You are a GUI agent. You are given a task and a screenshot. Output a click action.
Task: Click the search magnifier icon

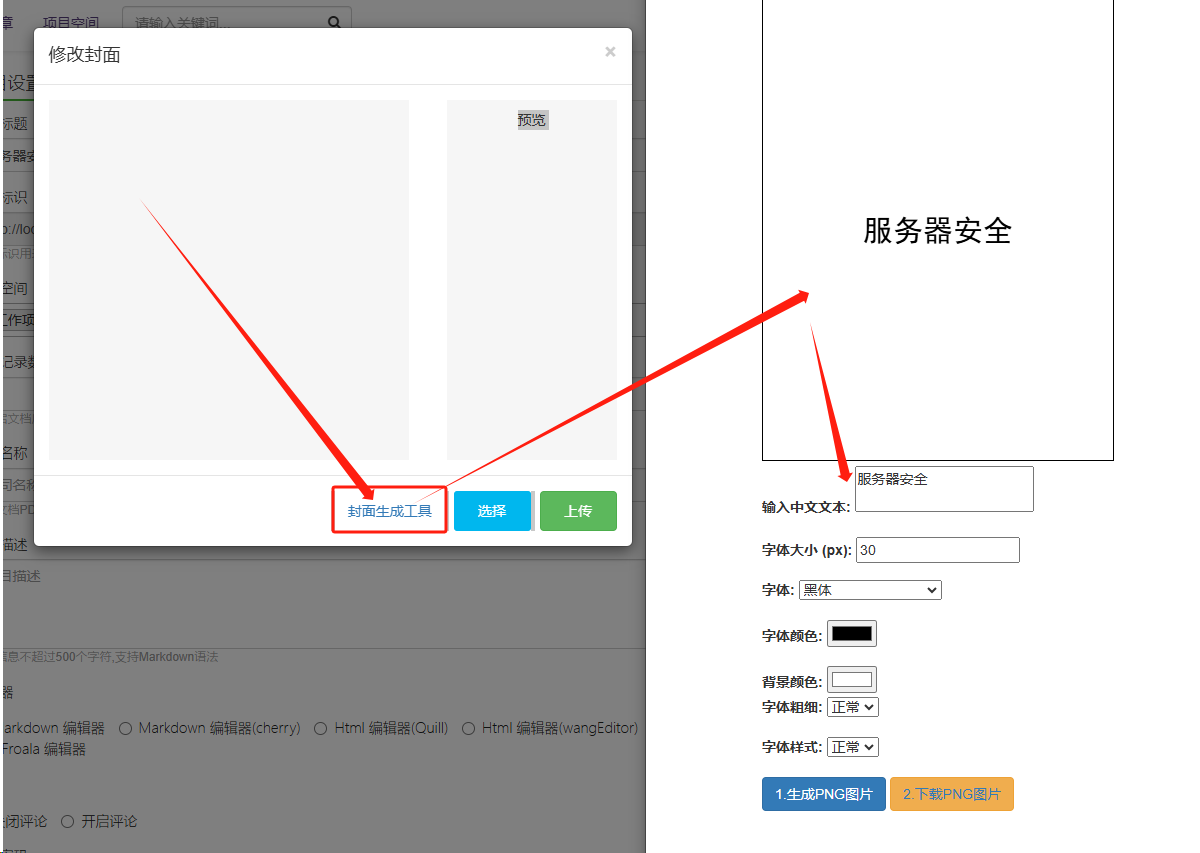click(x=334, y=22)
